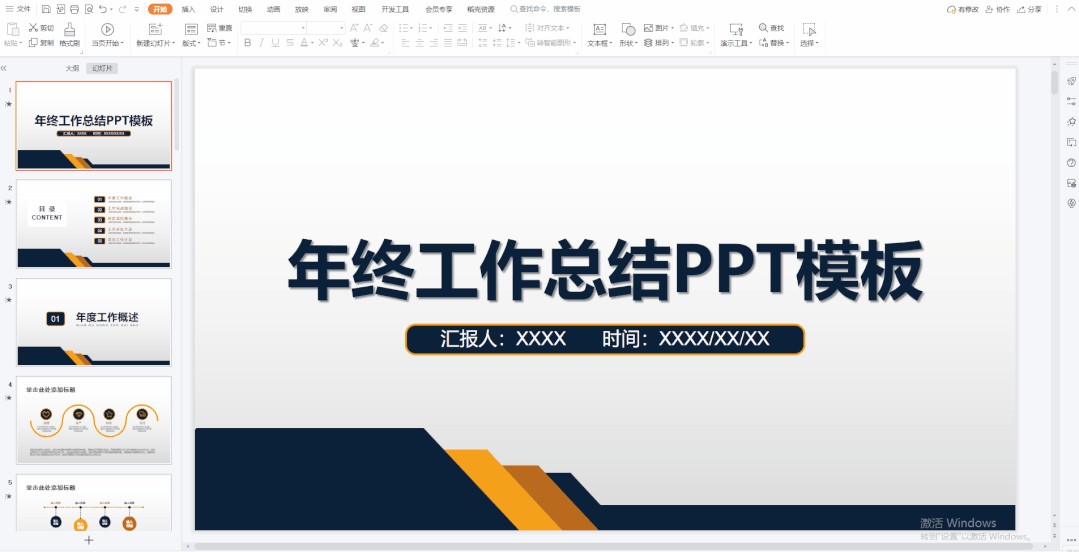
Task: Open the font name dropdown box
Action: (x=288, y=28)
